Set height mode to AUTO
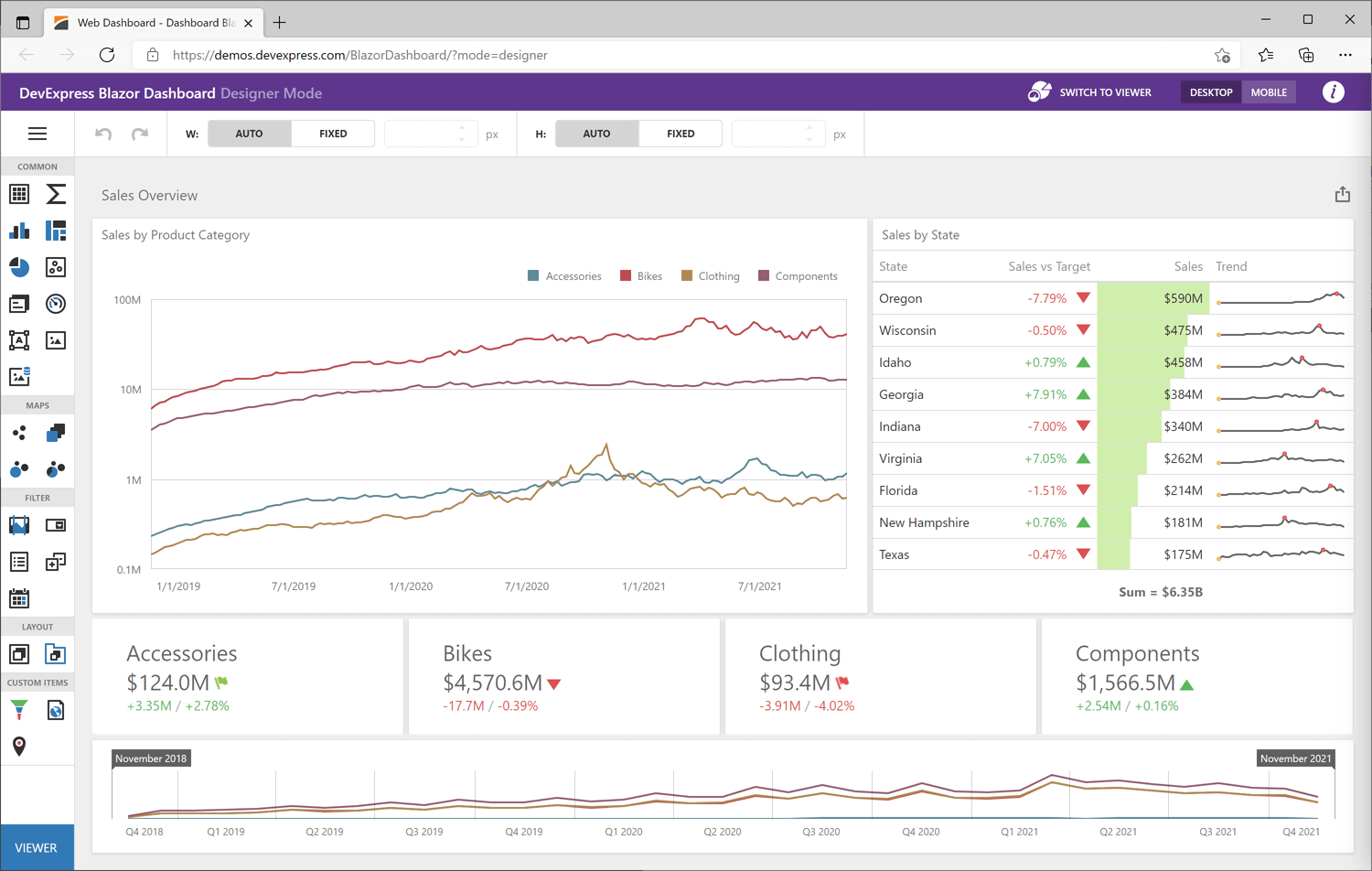Screen dimensions: 1372x871 (x=596, y=134)
